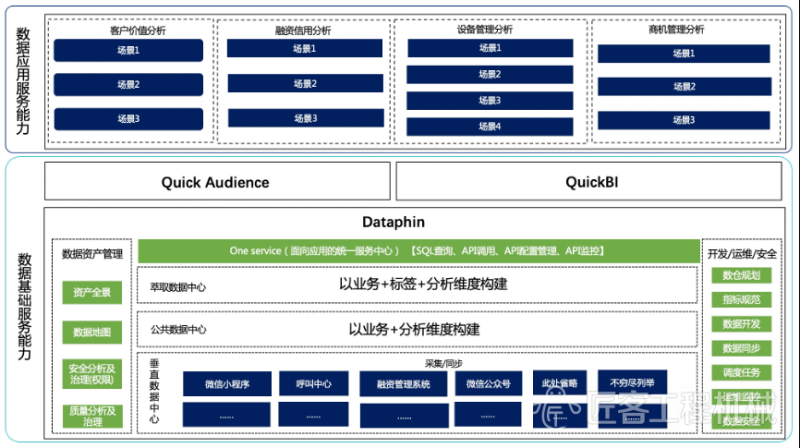Click the QuickBI box
Viewport: 800px width, 448px height.
pos(589,181)
